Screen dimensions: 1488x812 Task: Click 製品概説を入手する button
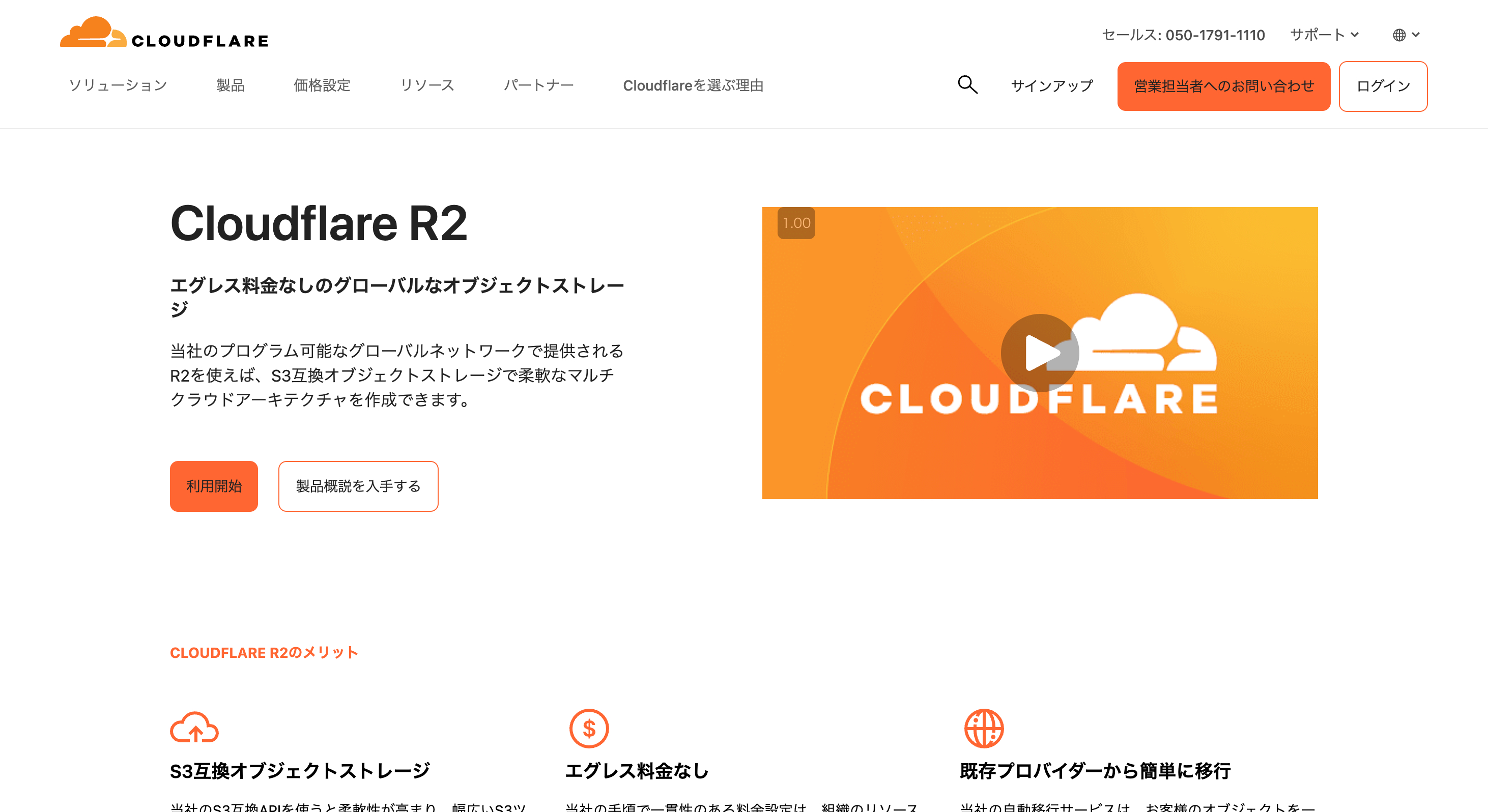(358, 486)
